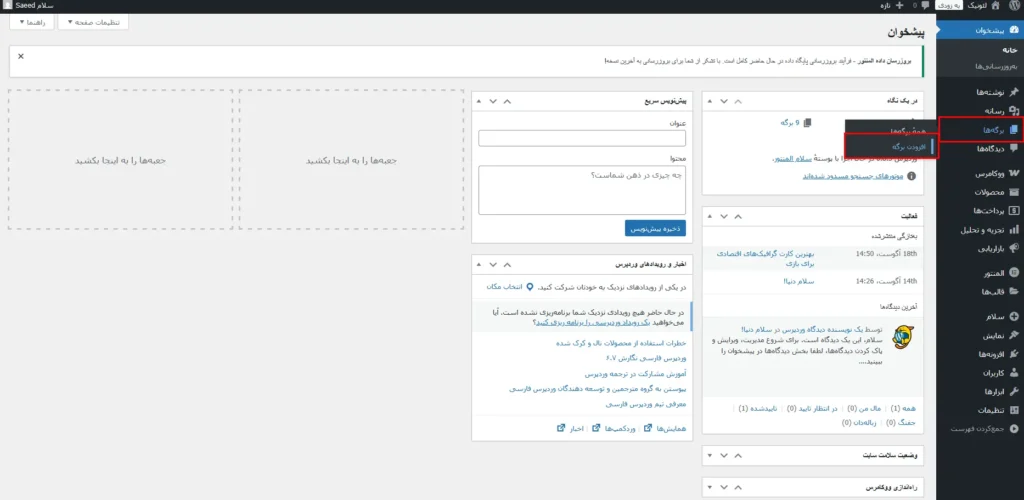The image size is (1024, 500).
Task: Open the سلام دنیا! activity post link
Action: (799, 281)
